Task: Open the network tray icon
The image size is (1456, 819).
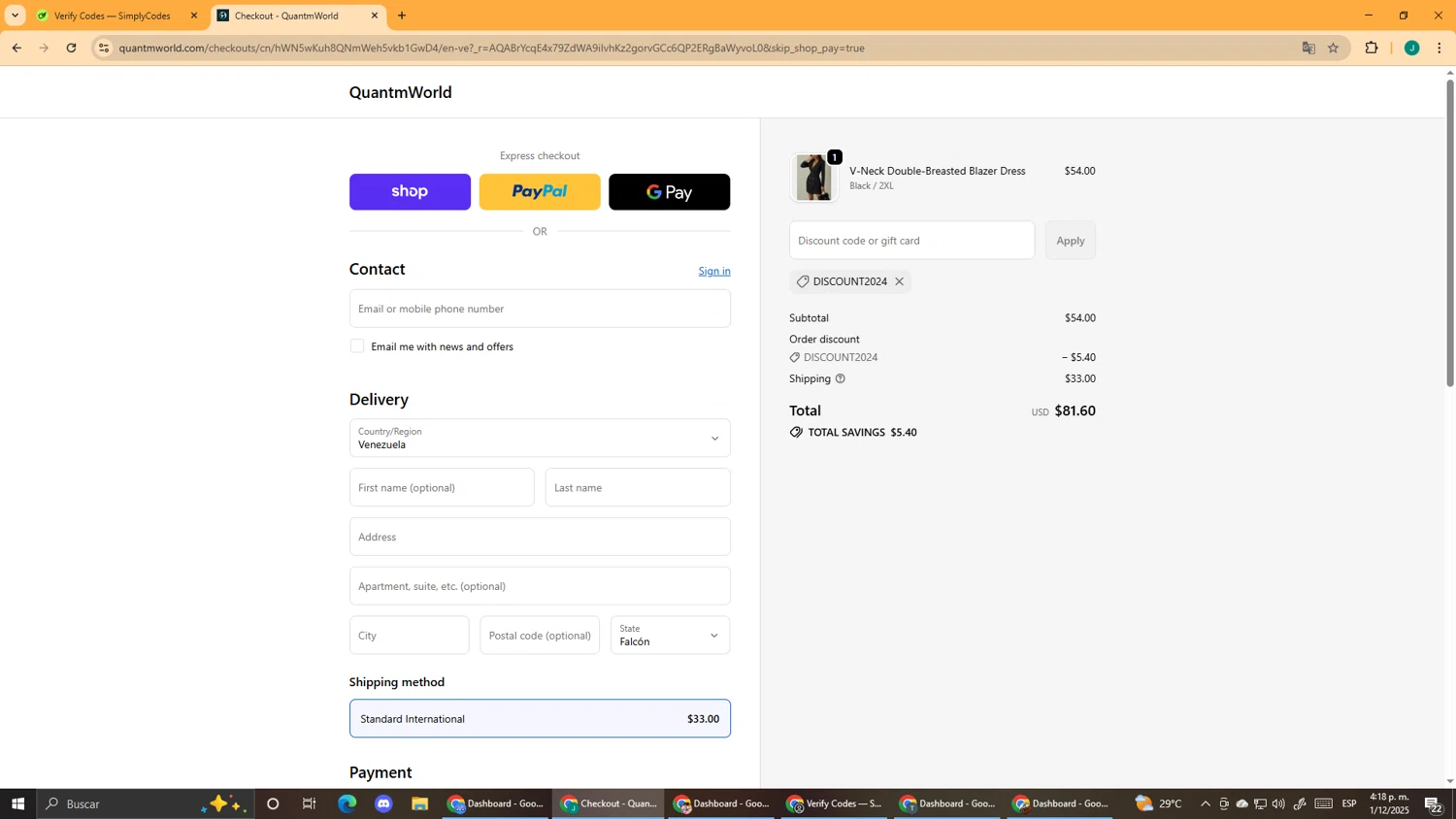Action: [1260, 803]
